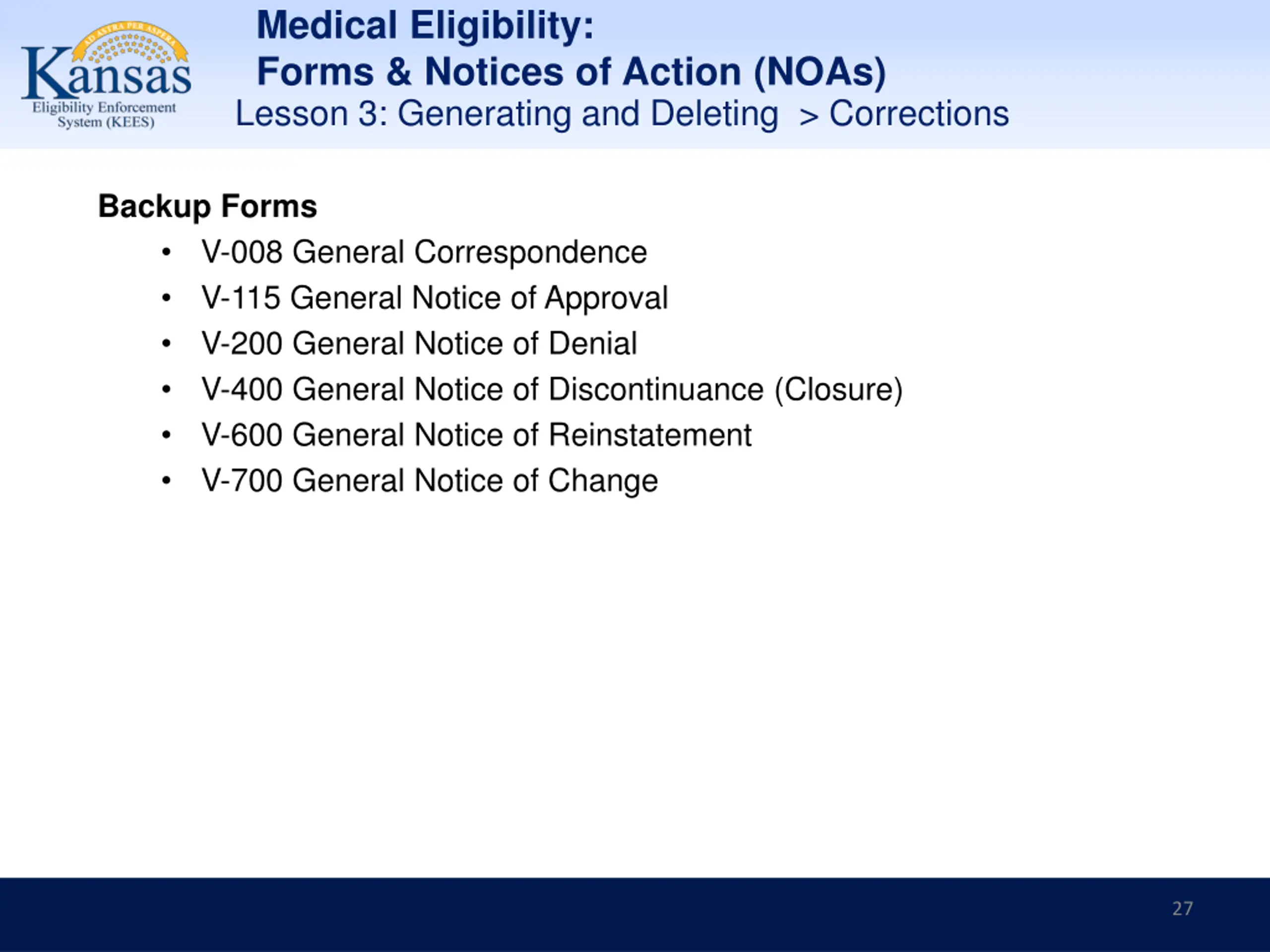
Task: Click the greater-than arrow before Corrections
Action: click(x=809, y=117)
